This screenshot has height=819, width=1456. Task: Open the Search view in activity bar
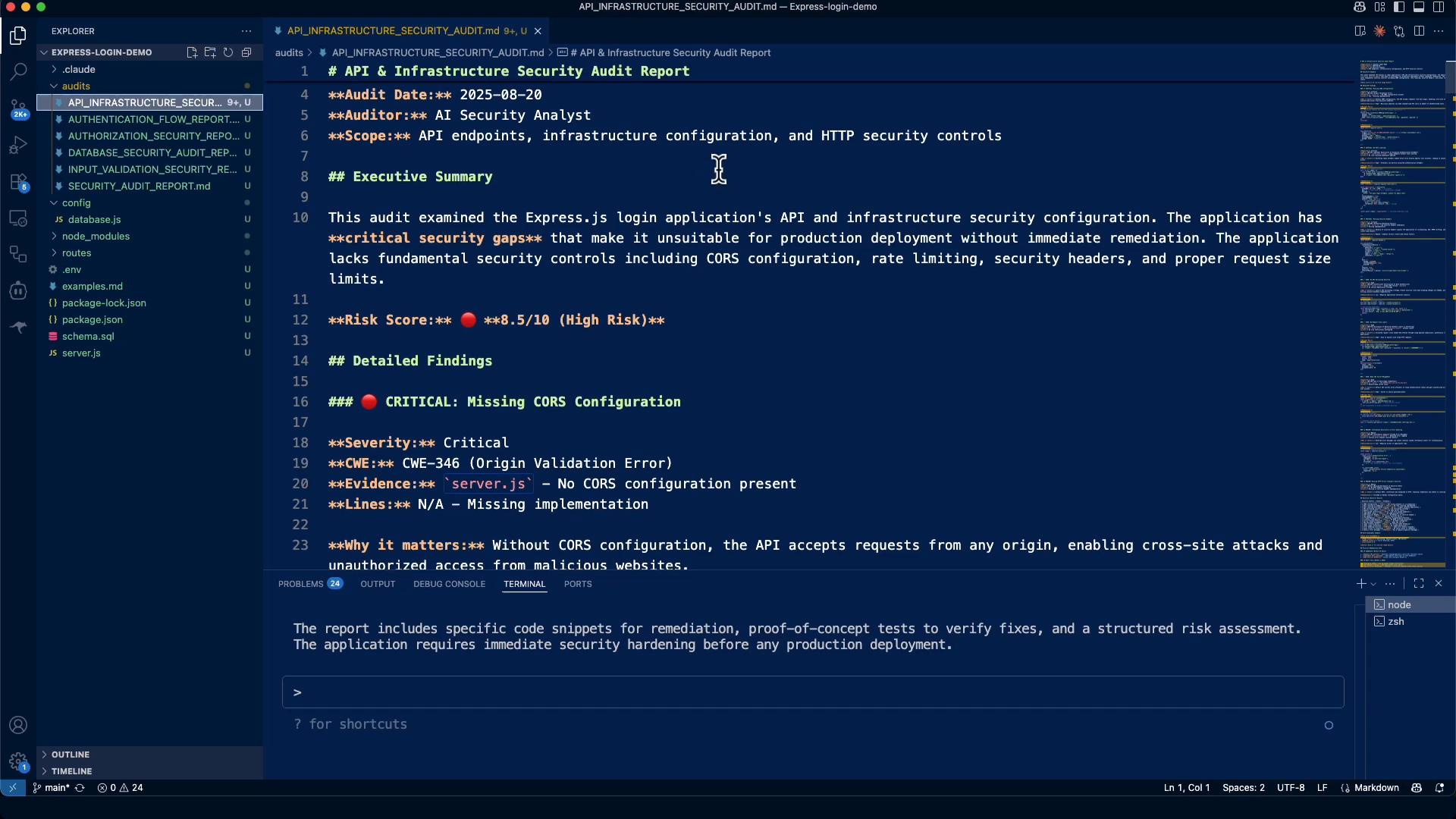pyautogui.click(x=18, y=72)
